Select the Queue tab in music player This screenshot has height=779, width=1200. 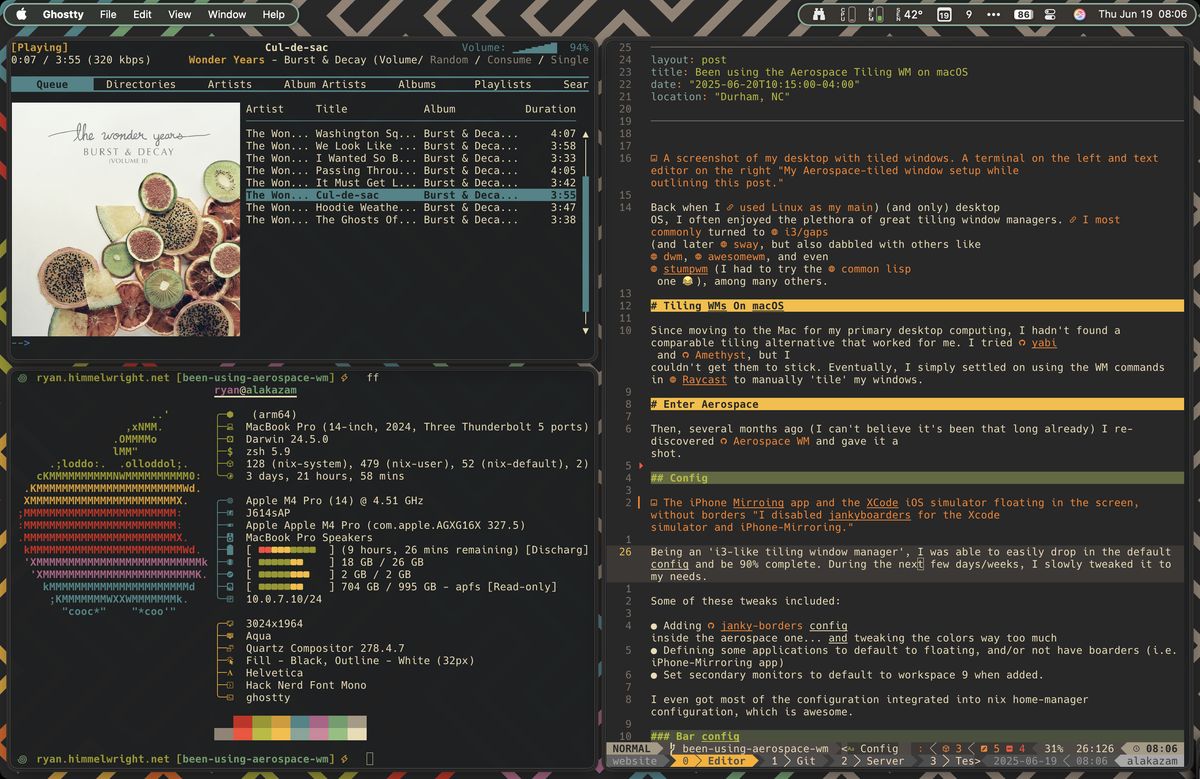(x=52, y=84)
